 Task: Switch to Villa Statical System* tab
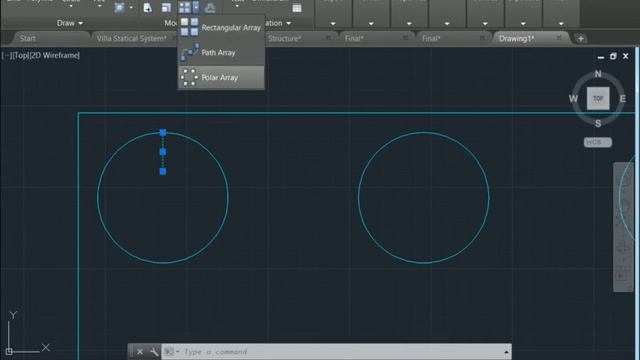tap(131, 38)
